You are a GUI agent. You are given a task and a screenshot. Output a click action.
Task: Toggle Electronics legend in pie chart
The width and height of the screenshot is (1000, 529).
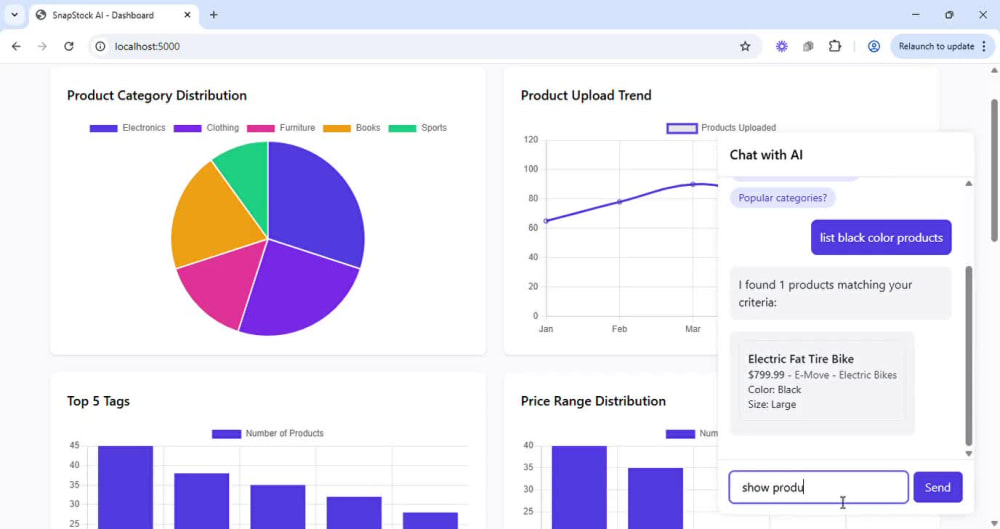pos(128,128)
